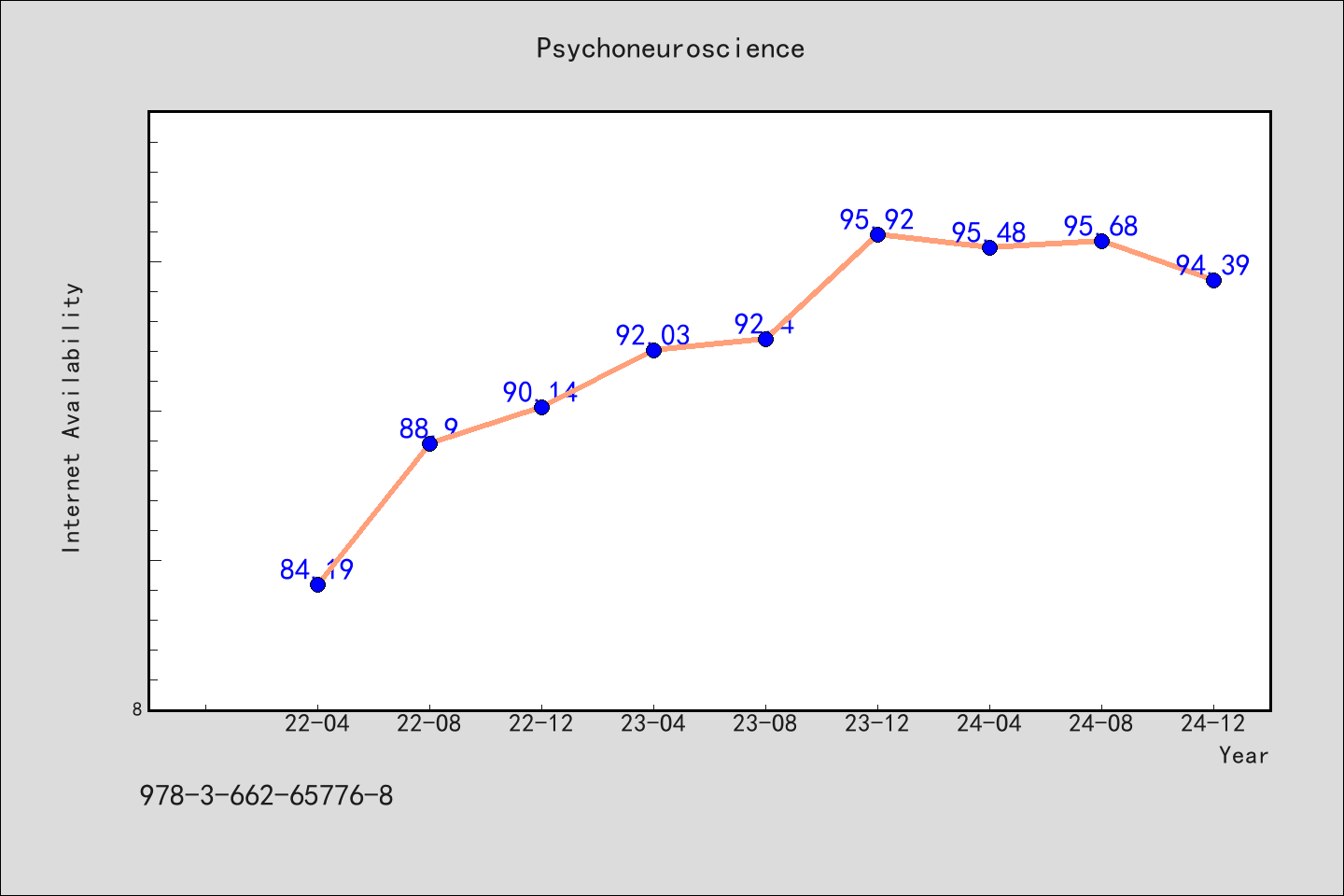Click the data point labeled 88.9

pos(429,443)
